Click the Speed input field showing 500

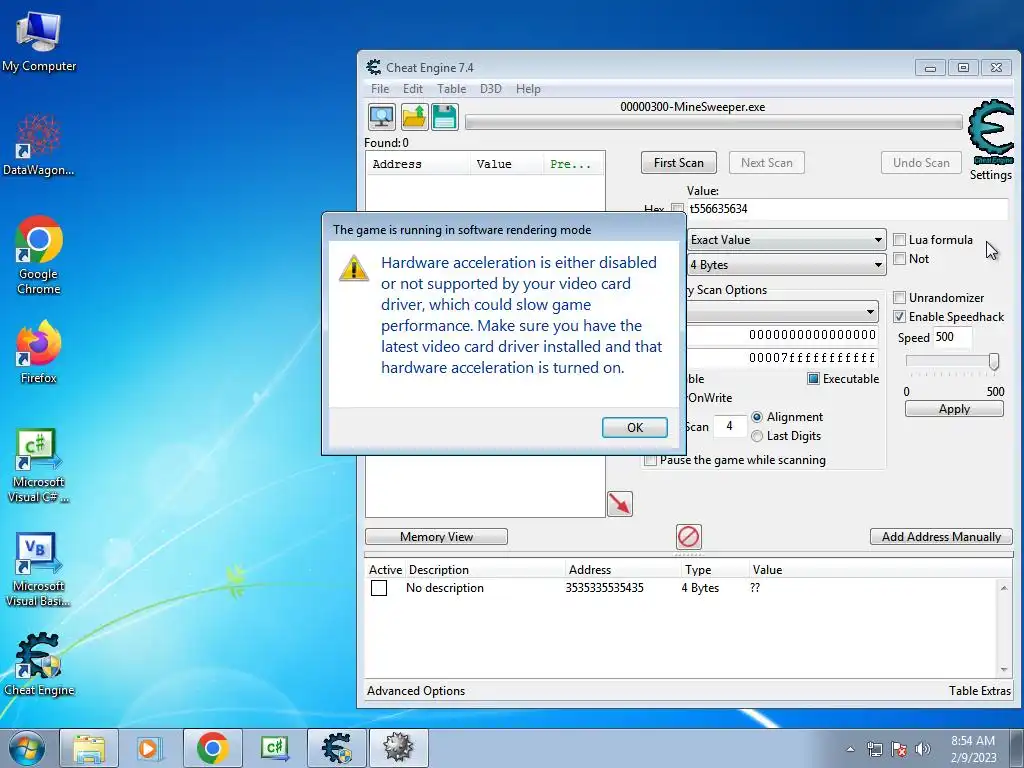(952, 337)
